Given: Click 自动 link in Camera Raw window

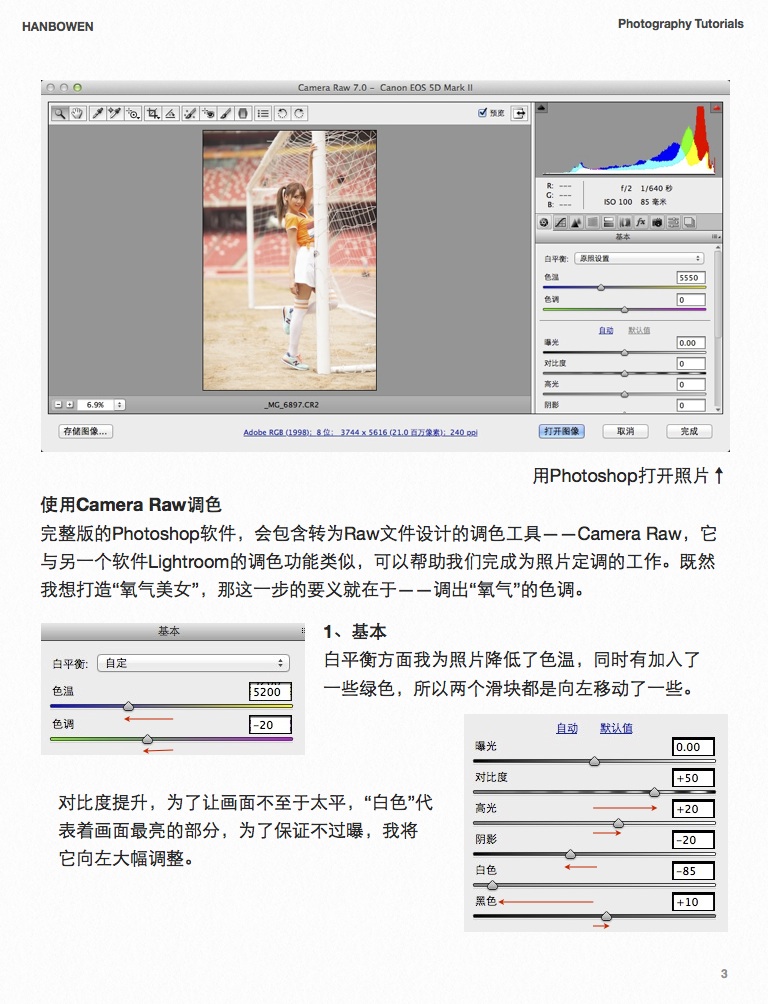Looking at the screenshot, I should [x=606, y=330].
